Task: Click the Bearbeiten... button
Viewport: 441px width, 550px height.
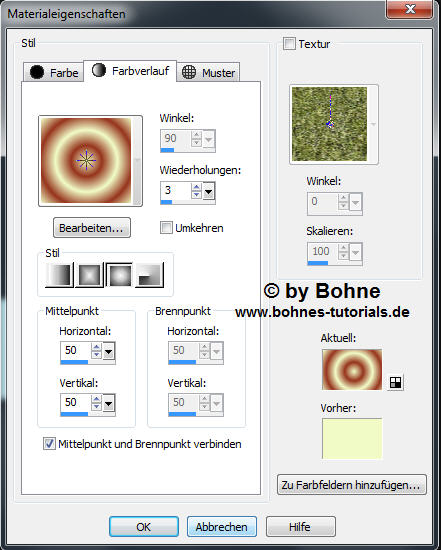Action: tap(92, 228)
